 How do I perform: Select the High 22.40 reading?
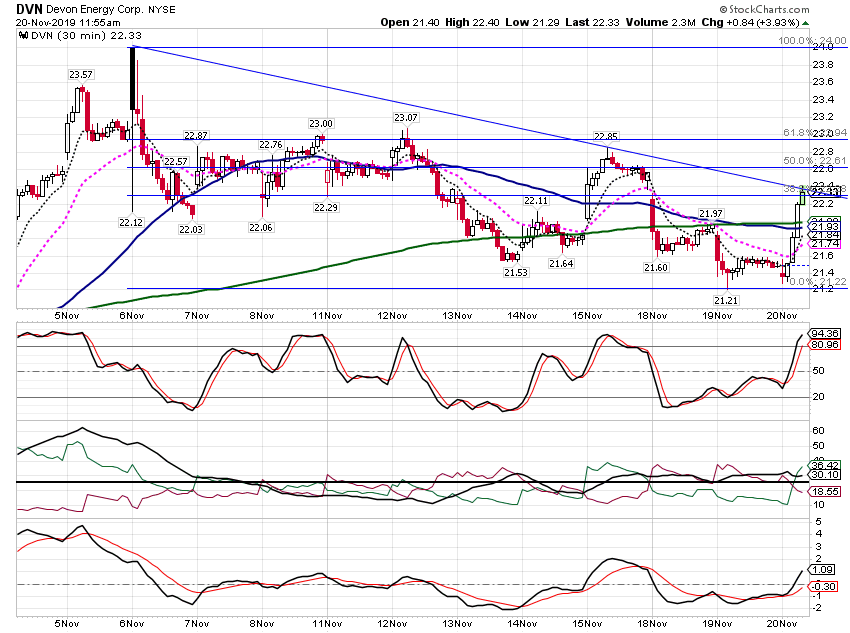pyautogui.click(x=472, y=22)
